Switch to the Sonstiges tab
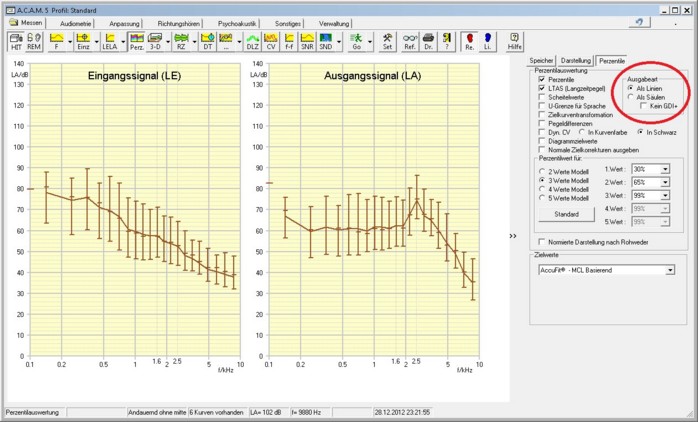The height and width of the screenshot is (422, 698). pos(288,24)
